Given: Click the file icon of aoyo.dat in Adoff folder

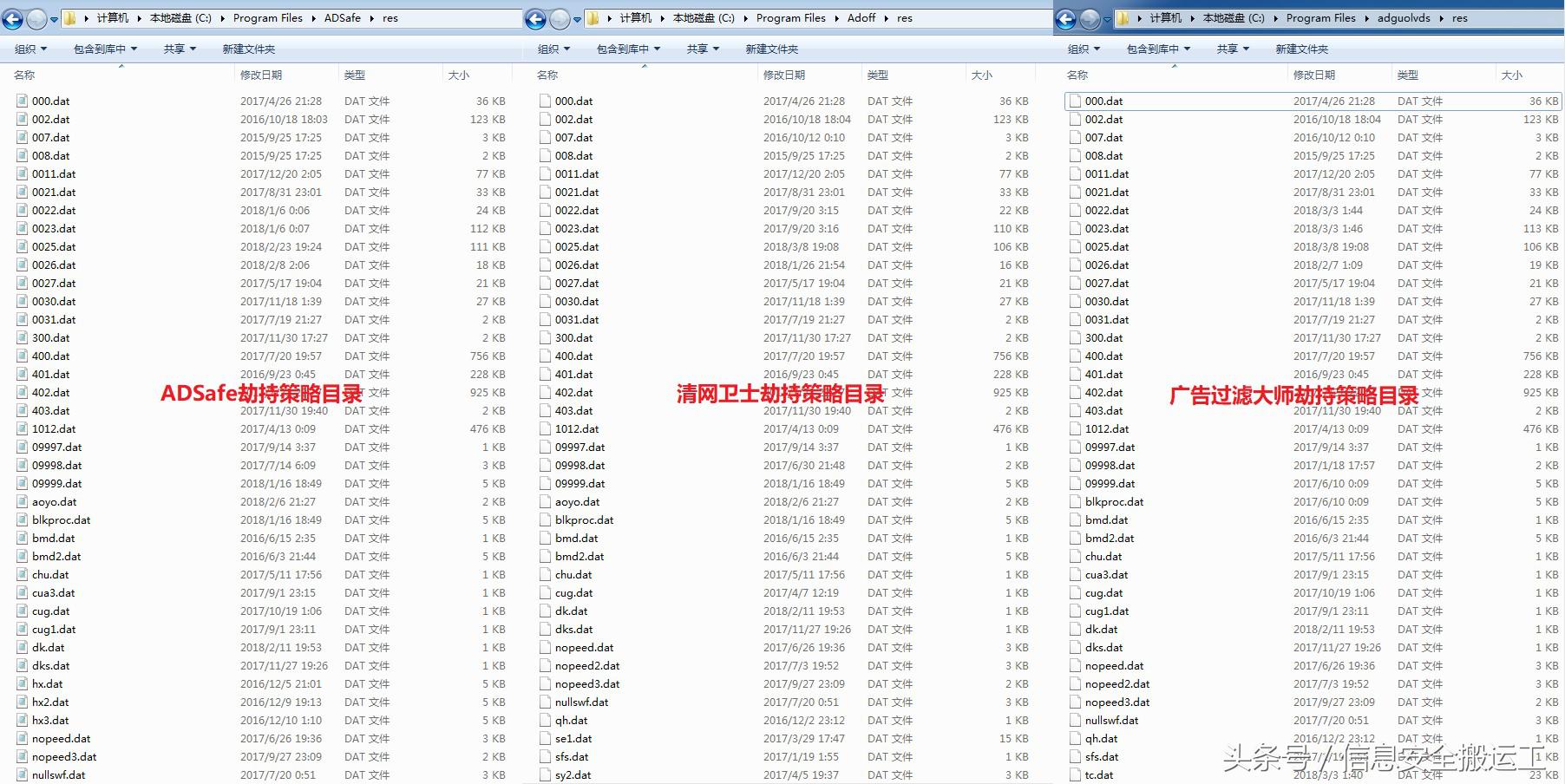Looking at the screenshot, I should [x=545, y=502].
